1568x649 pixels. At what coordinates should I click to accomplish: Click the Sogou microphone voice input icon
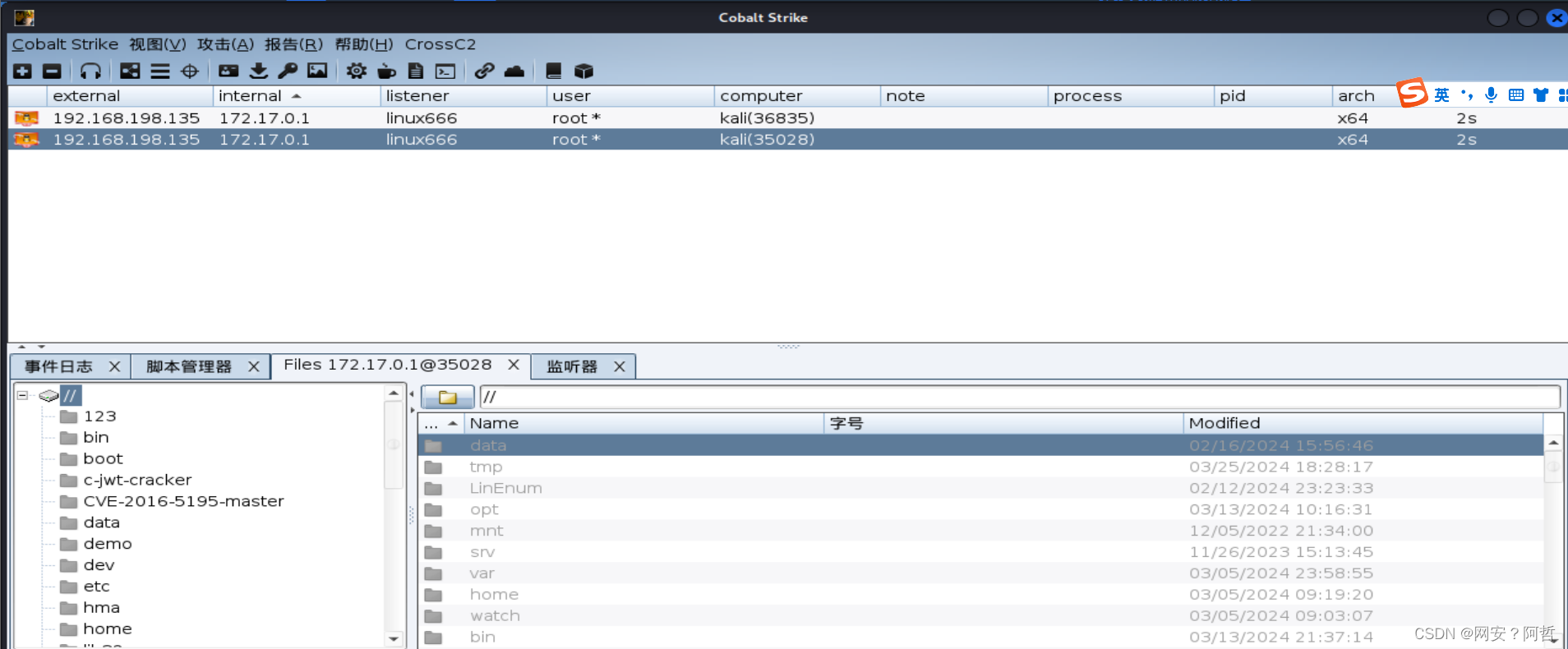coord(1492,95)
